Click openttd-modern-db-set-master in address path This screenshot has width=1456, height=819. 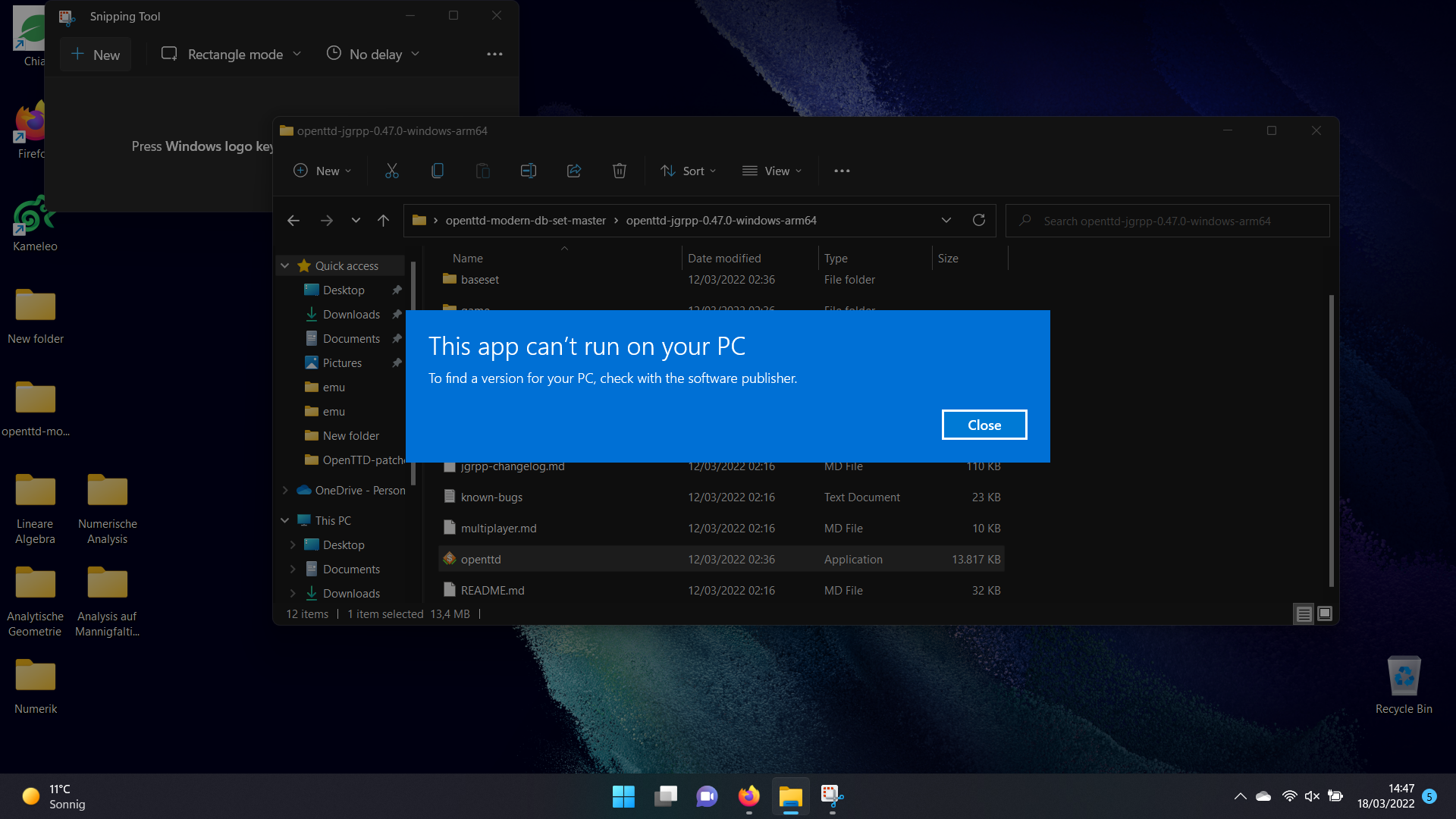click(x=526, y=221)
